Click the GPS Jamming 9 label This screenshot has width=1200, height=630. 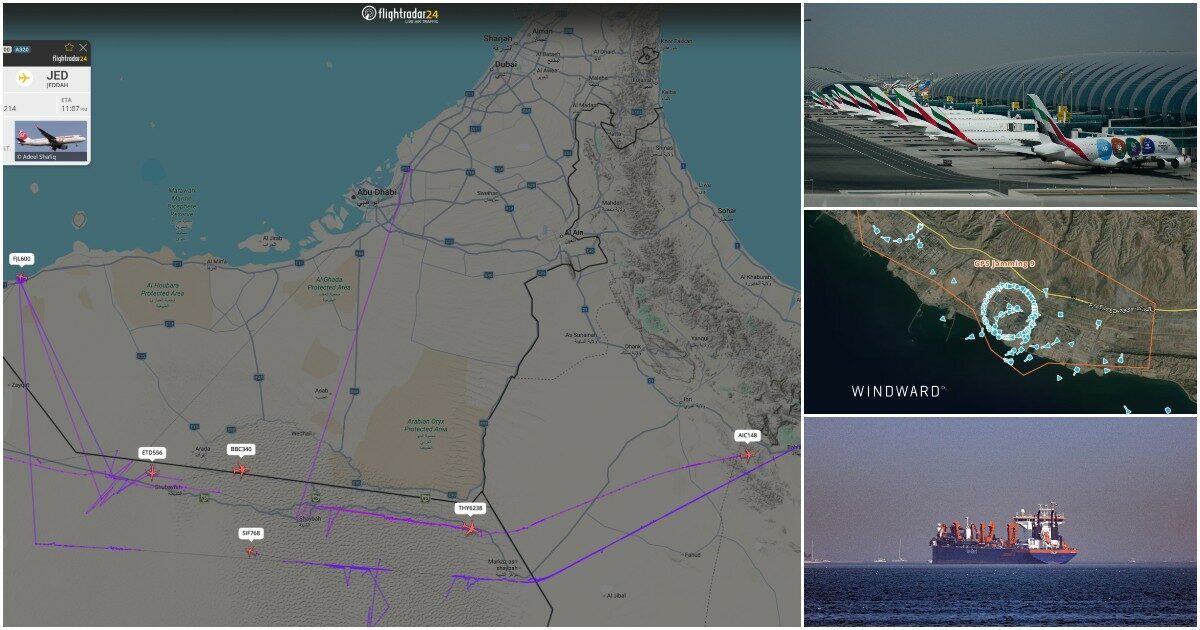click(1005, 264)
